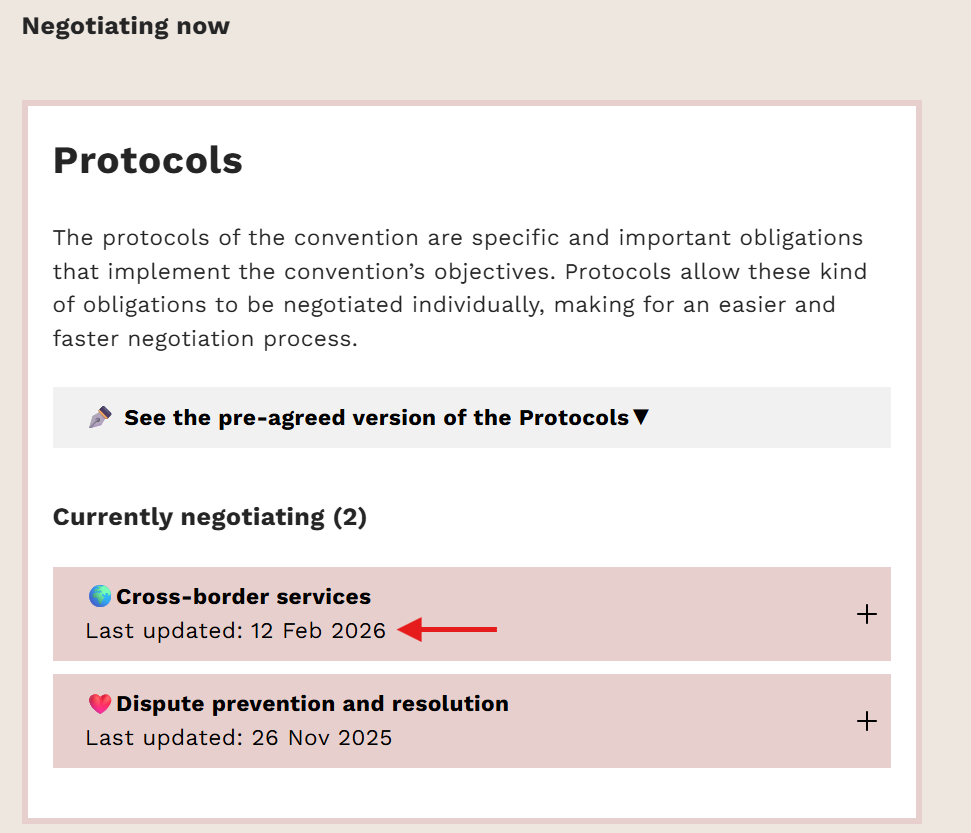Click the plus icon on Cross-border services row
971x833 pixels.
click(x=867, y=614)
